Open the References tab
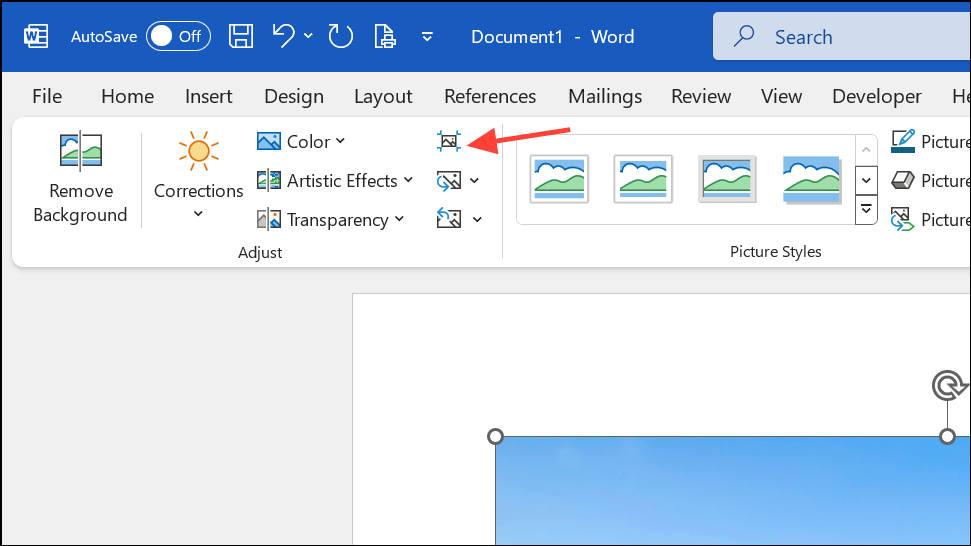This screenshot has width=971, height=546. pyautogui.click(x=490, y=97)
